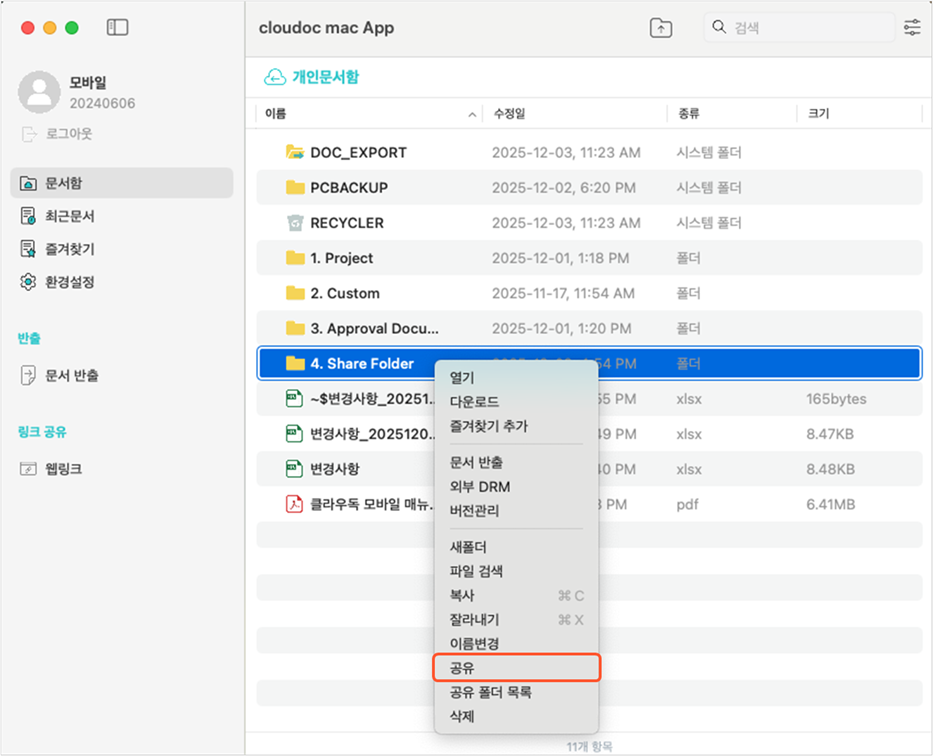Click the RECYCLER trash bin icon
933x756 pixels.
coord(295,223)
